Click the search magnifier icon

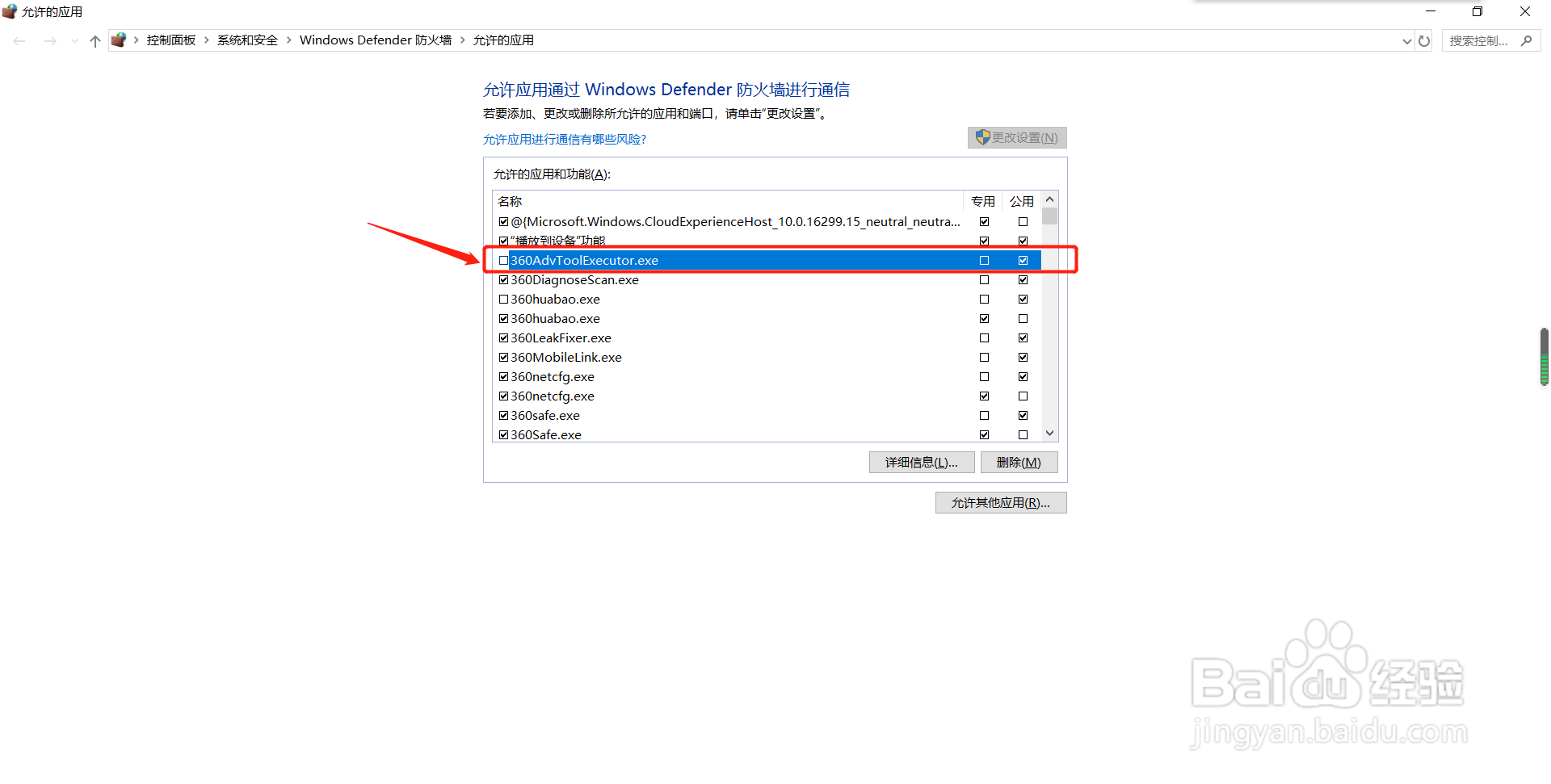1526,40
